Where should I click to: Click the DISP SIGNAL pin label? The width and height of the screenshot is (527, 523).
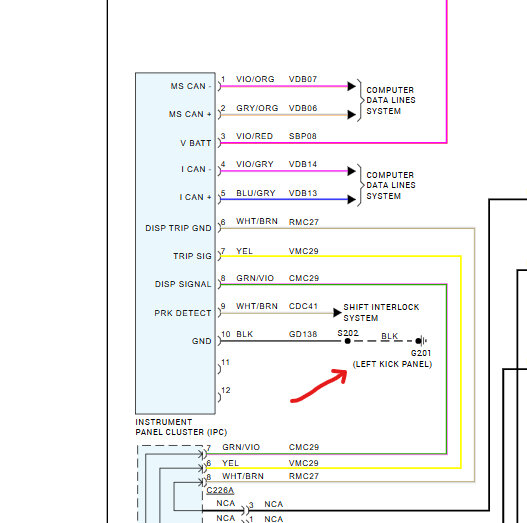tap(183, 284)
